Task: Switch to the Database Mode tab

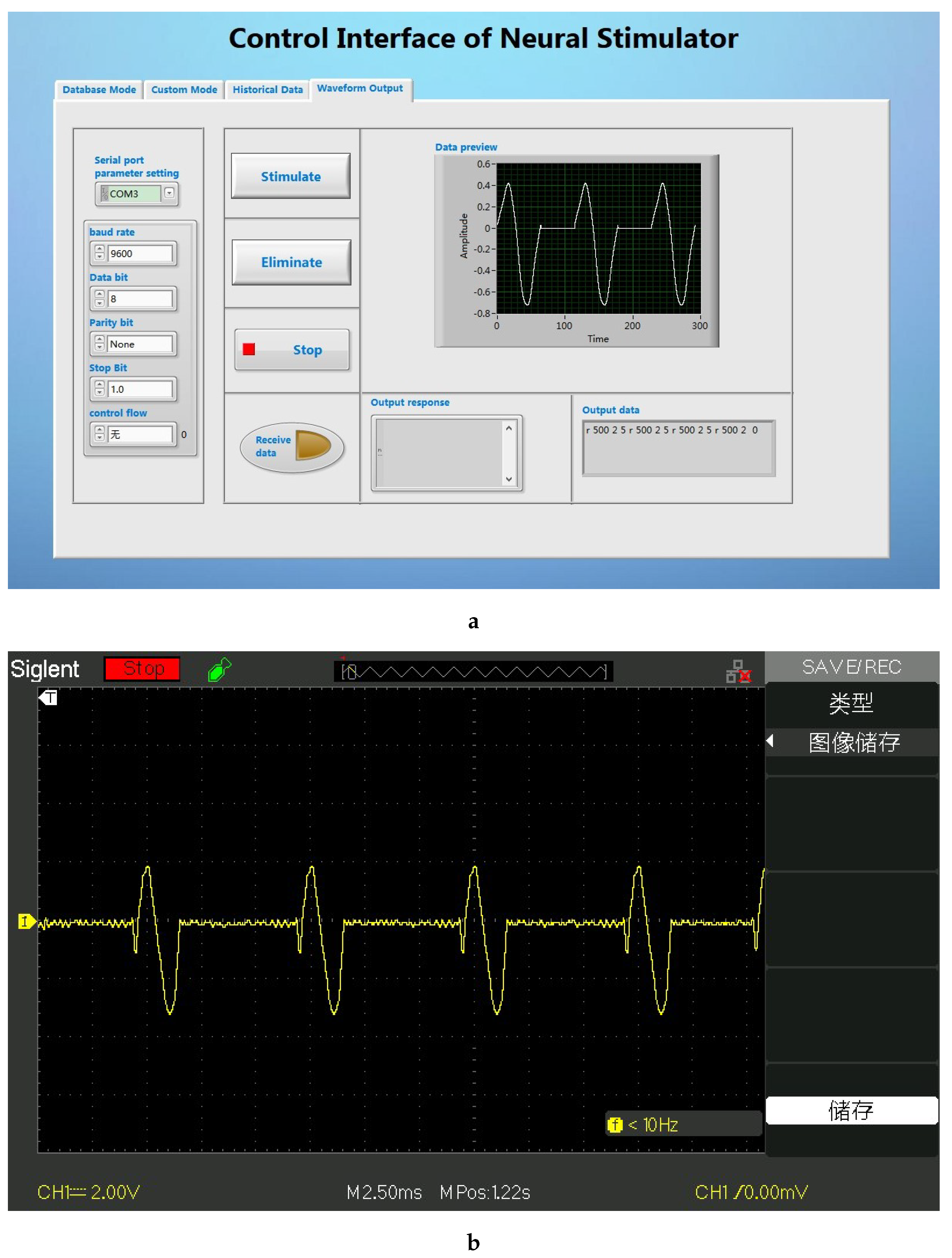Action: point(99,90)
